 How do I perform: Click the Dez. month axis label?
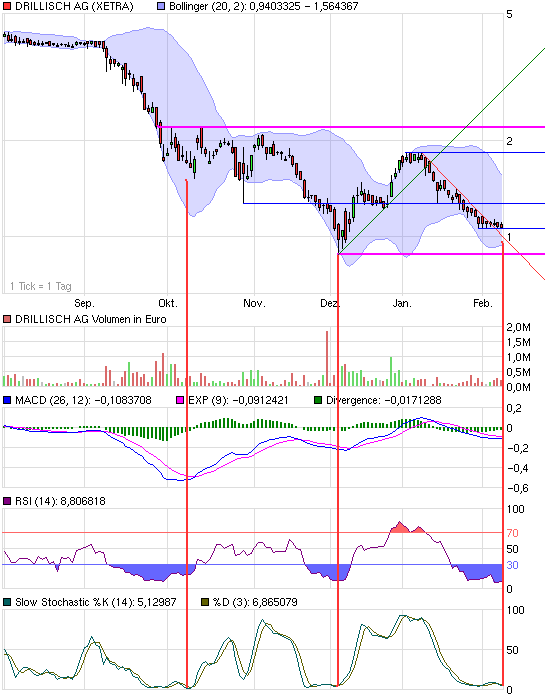[330, 304]
